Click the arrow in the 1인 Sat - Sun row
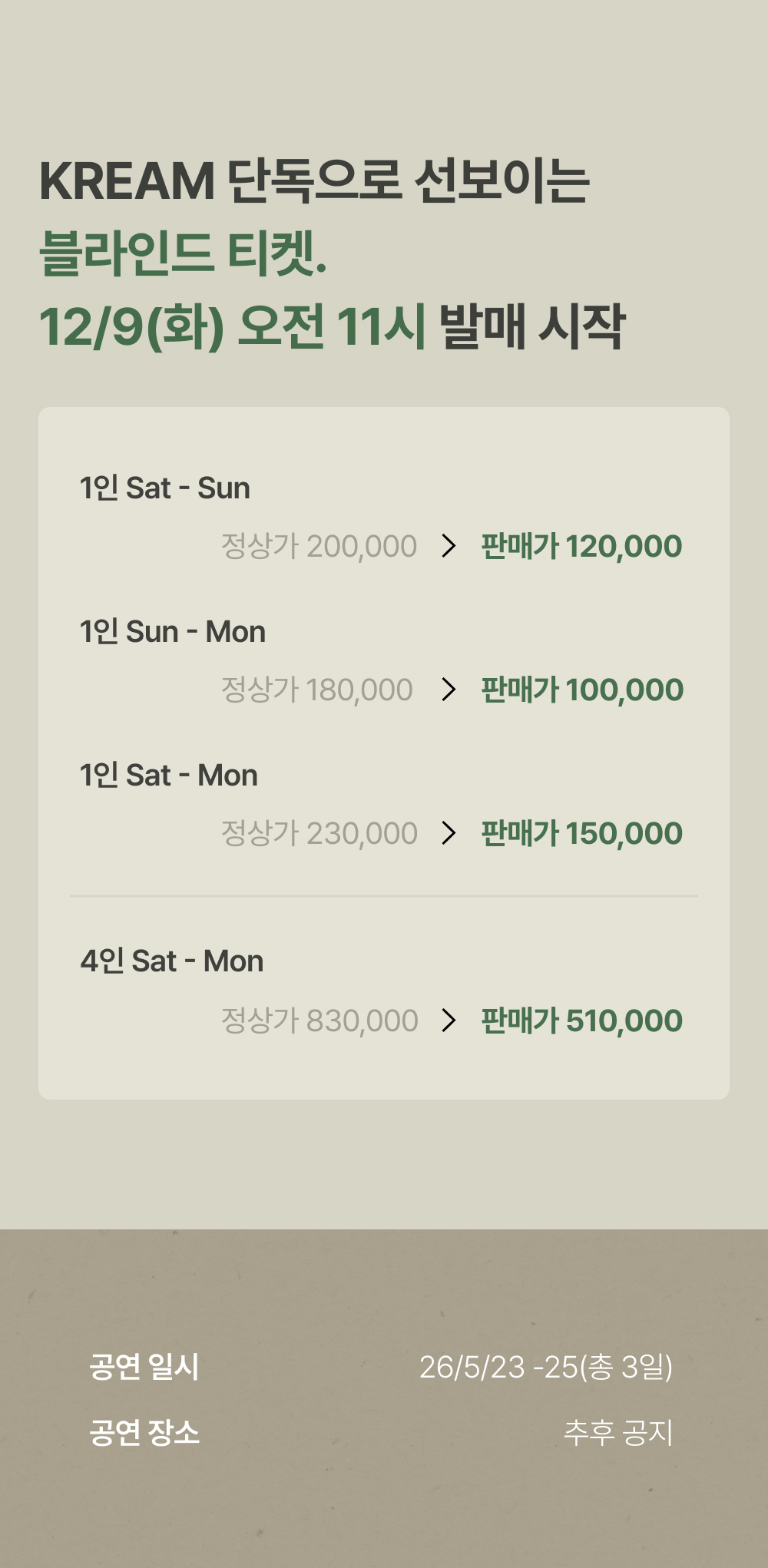Image resolution: width=768 pixels, height=1568 pixels. coord(449,546)
